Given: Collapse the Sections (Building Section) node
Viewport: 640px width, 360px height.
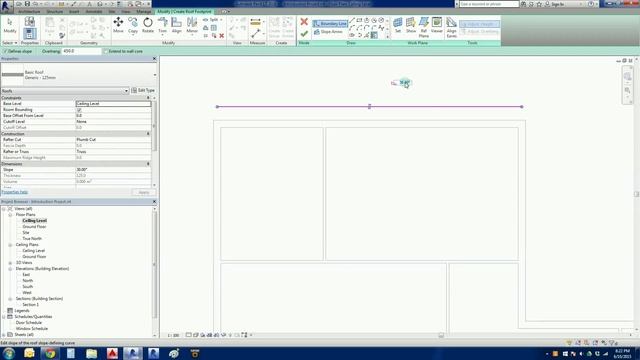Looking at the screenshot, I should [x=10, y=299].
